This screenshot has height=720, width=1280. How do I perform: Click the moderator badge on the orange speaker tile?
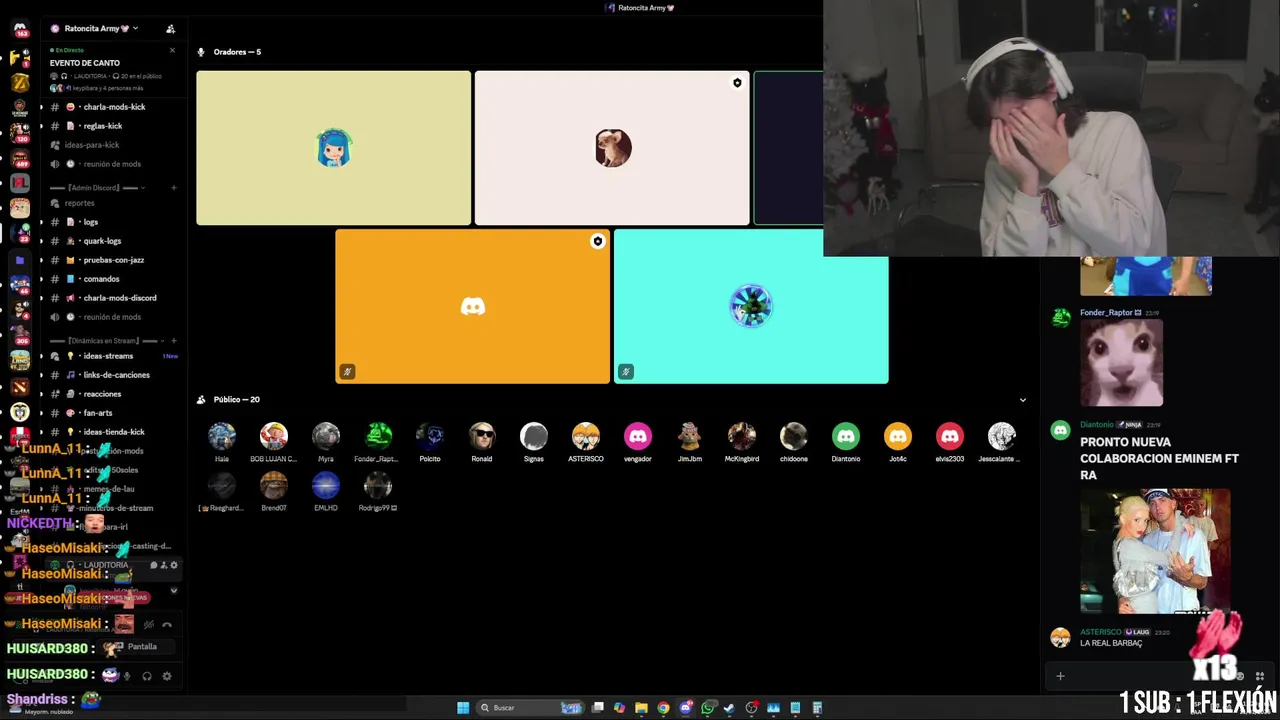click(597, 241)
